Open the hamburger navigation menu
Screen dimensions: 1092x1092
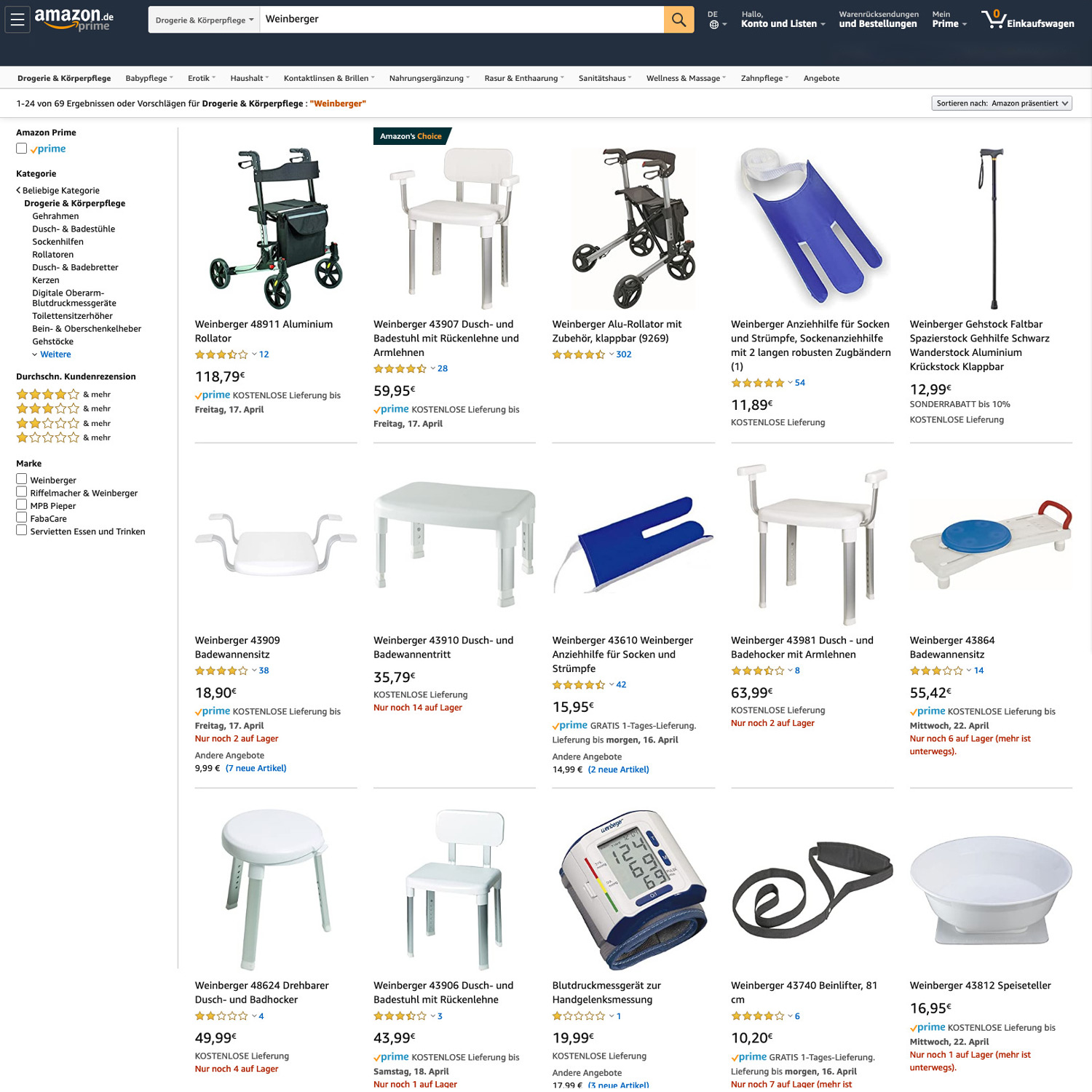[x=17, y=20]
